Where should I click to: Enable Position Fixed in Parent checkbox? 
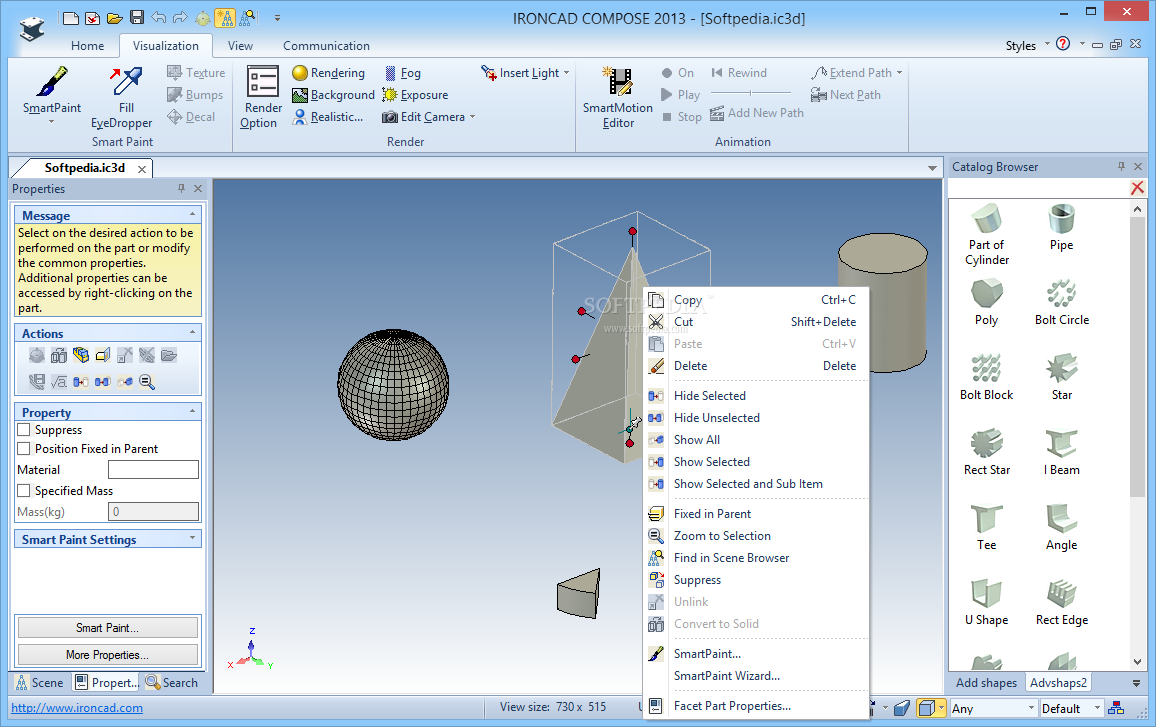pos(24,448)
